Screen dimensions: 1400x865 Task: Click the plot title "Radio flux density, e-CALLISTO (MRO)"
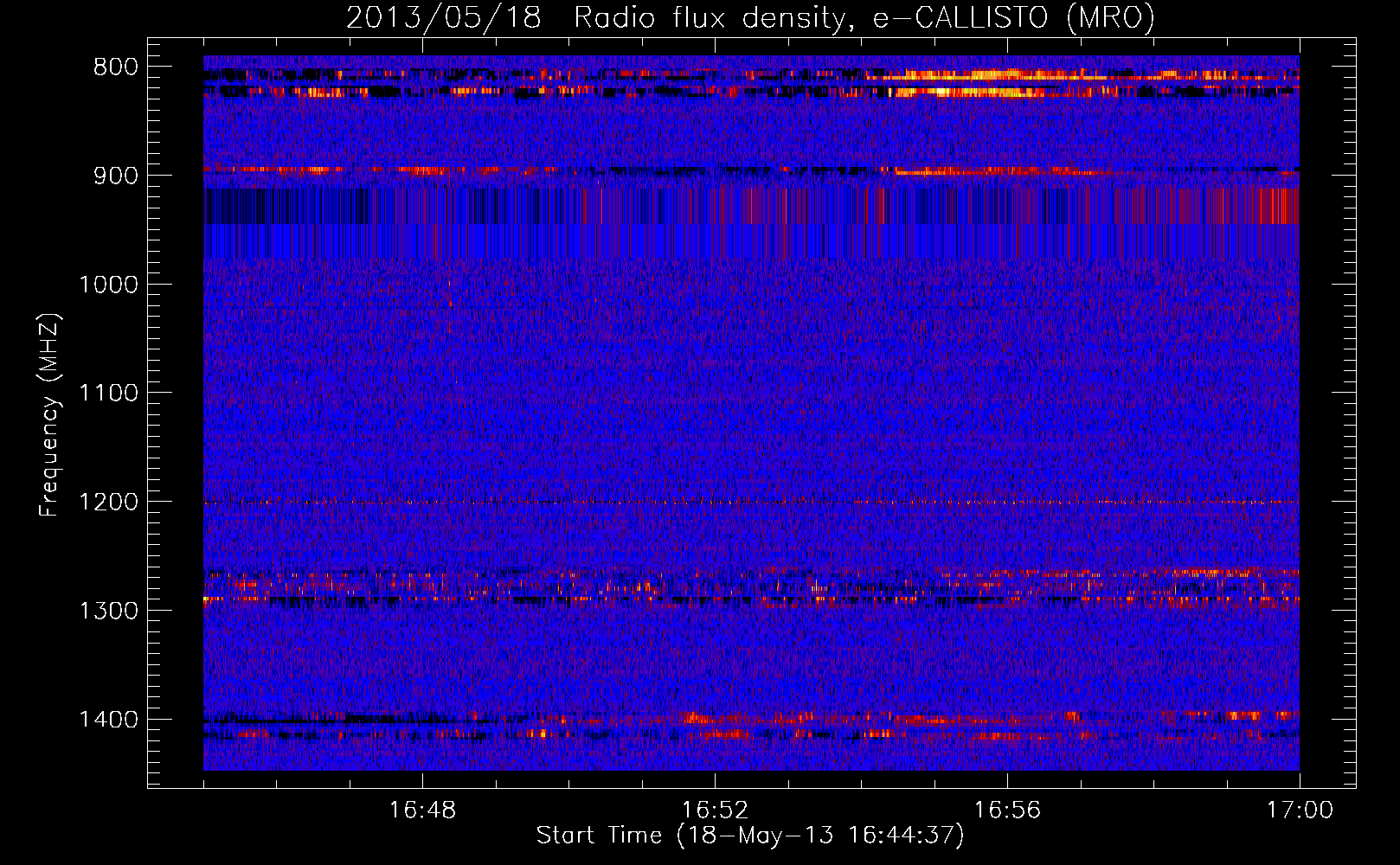pyautogui.click(x=864, y=18)
